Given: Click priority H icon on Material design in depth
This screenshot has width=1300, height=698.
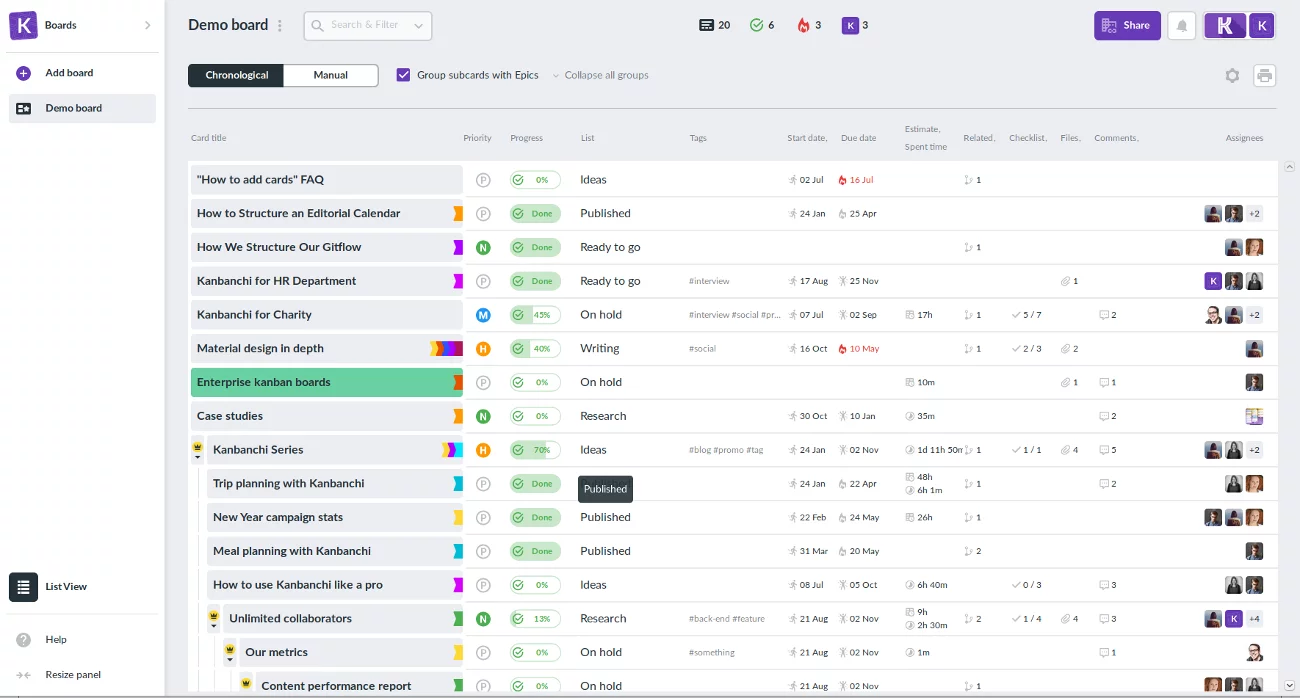Looking at the screenshot, I should pyautogui.click(x=483, y=349).
